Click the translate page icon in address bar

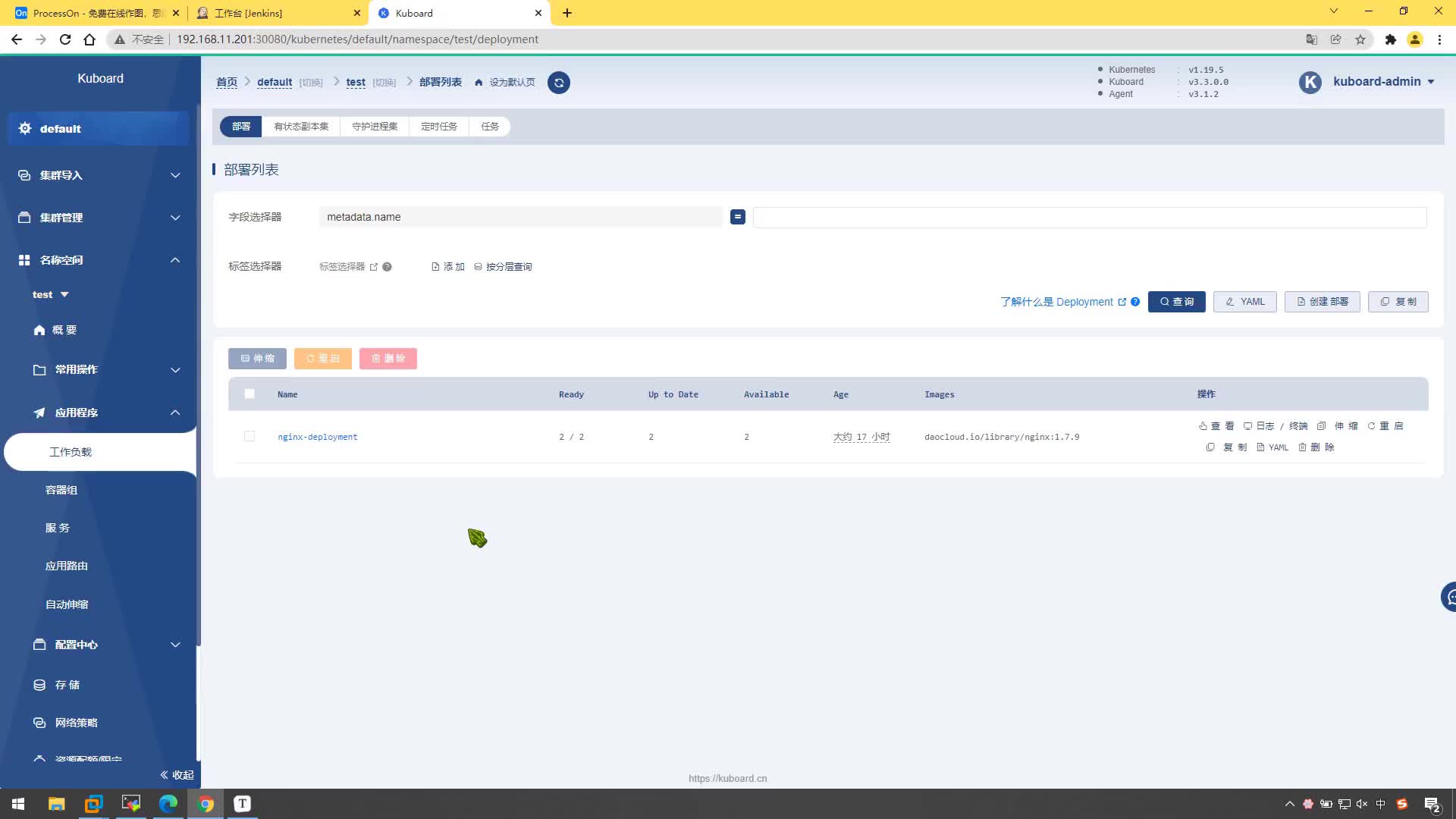pos(1311,39)
